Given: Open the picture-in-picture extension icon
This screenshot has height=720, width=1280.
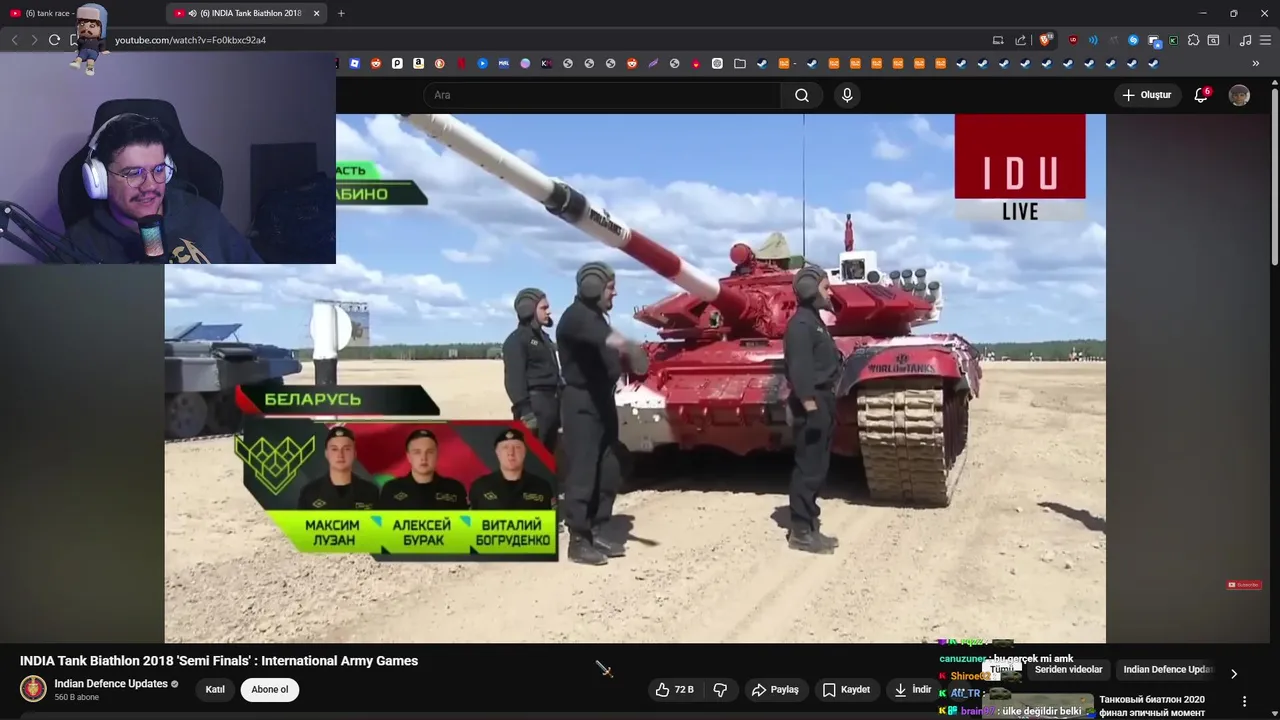Looking at the screenshot, I should (1154, 41).
